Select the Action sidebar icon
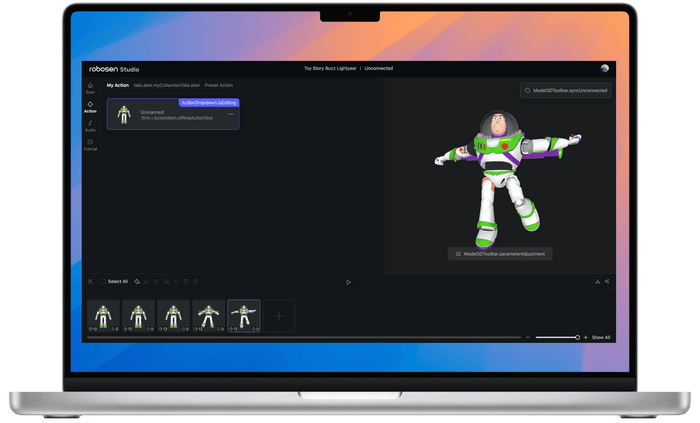This screenshot has height=423, width=700. click(90, 106)
